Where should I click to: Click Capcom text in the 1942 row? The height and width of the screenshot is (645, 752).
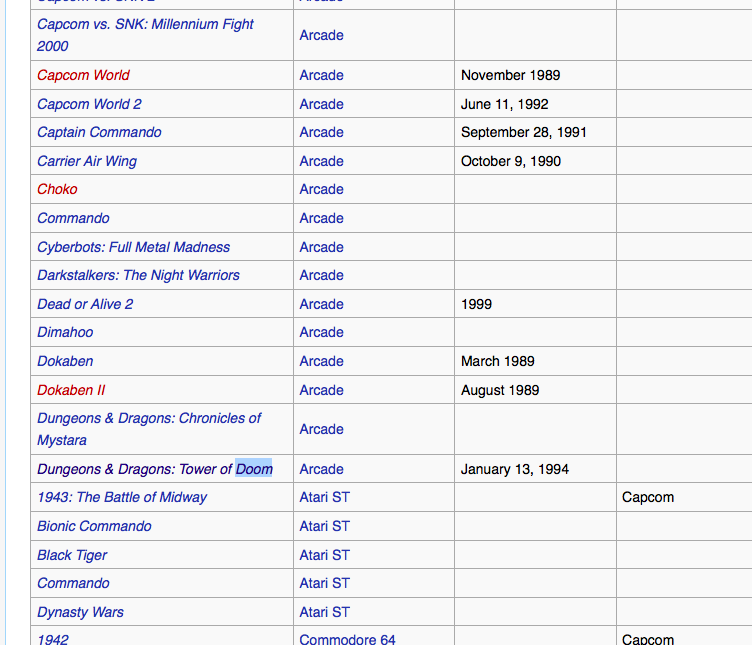tap(648, 639)
